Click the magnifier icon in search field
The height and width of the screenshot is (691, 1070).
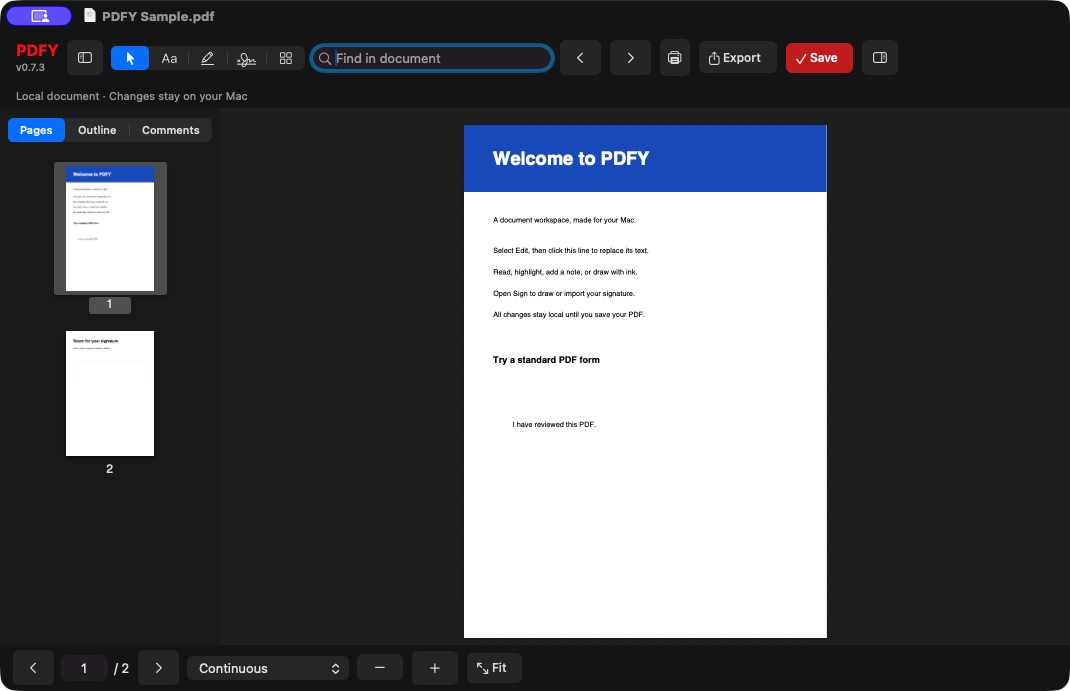coord(325,59)
